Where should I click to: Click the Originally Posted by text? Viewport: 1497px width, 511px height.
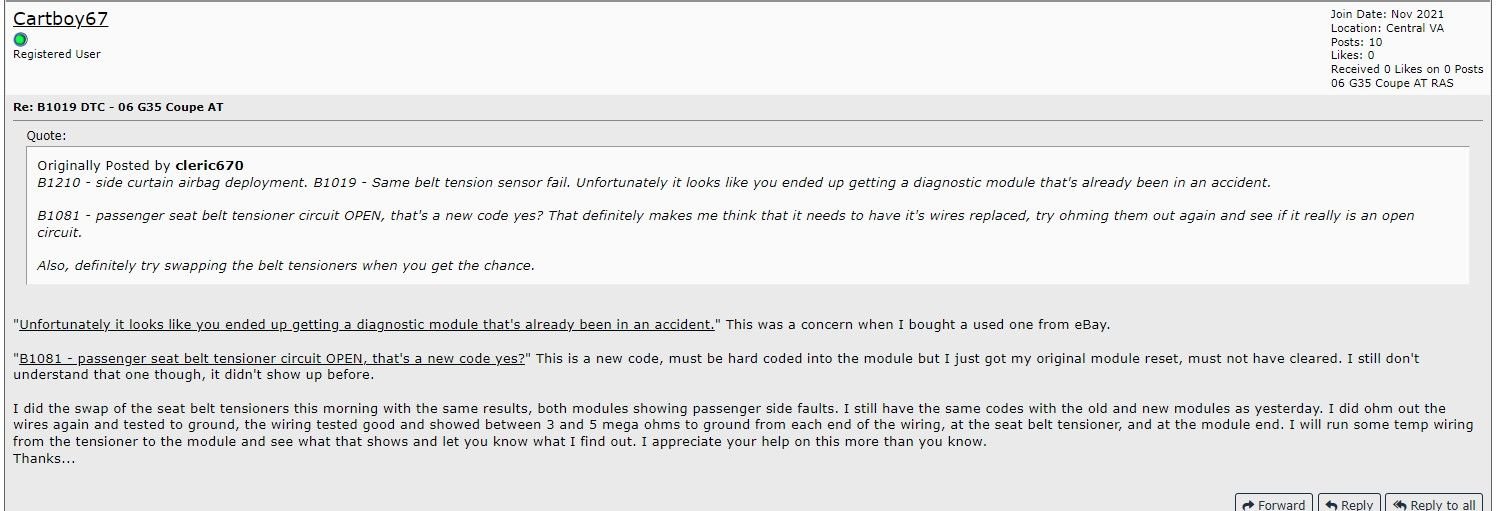[104, 165]
